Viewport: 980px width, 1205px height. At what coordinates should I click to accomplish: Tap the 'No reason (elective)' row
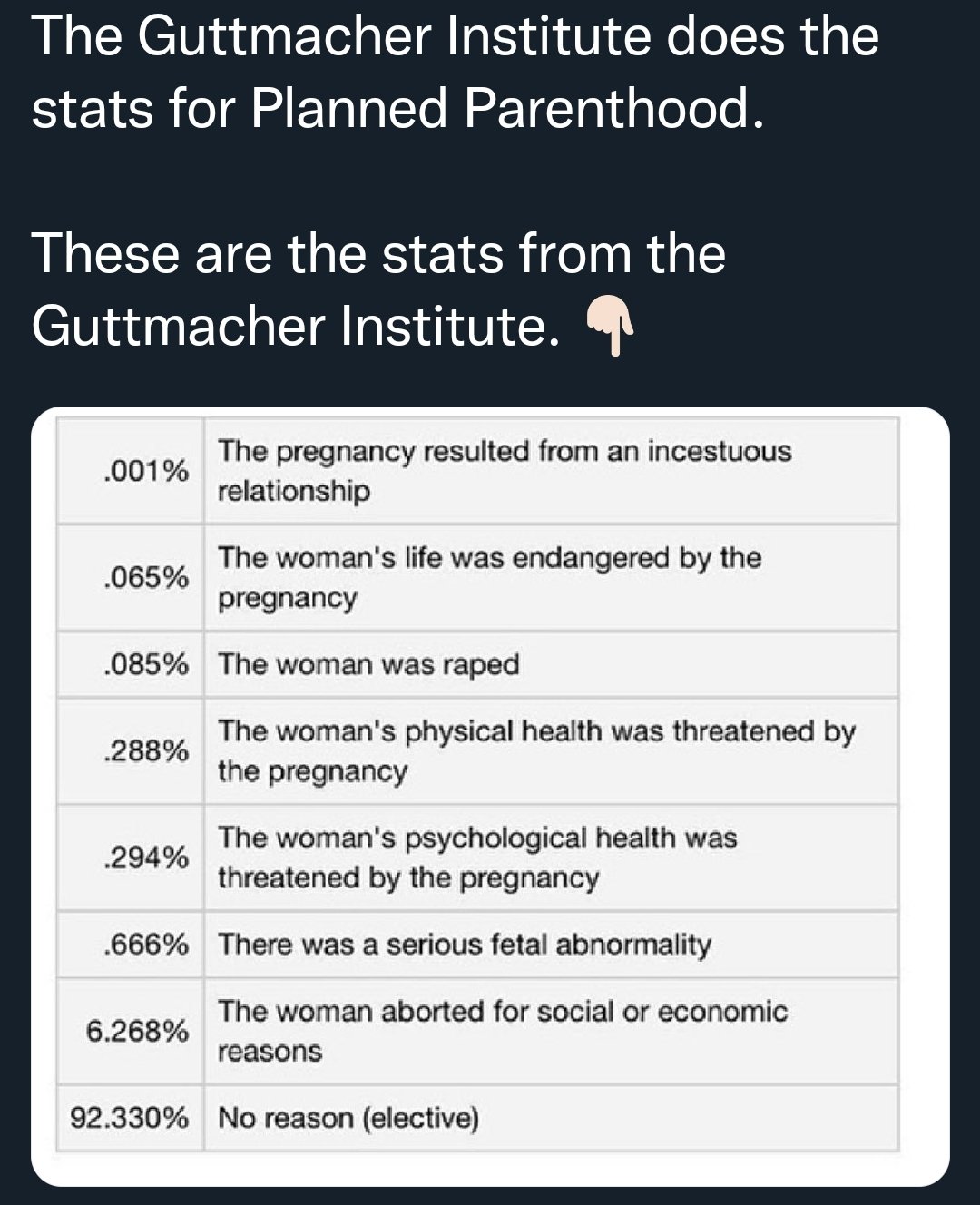pyautogui.click(x=552, y=1118)
